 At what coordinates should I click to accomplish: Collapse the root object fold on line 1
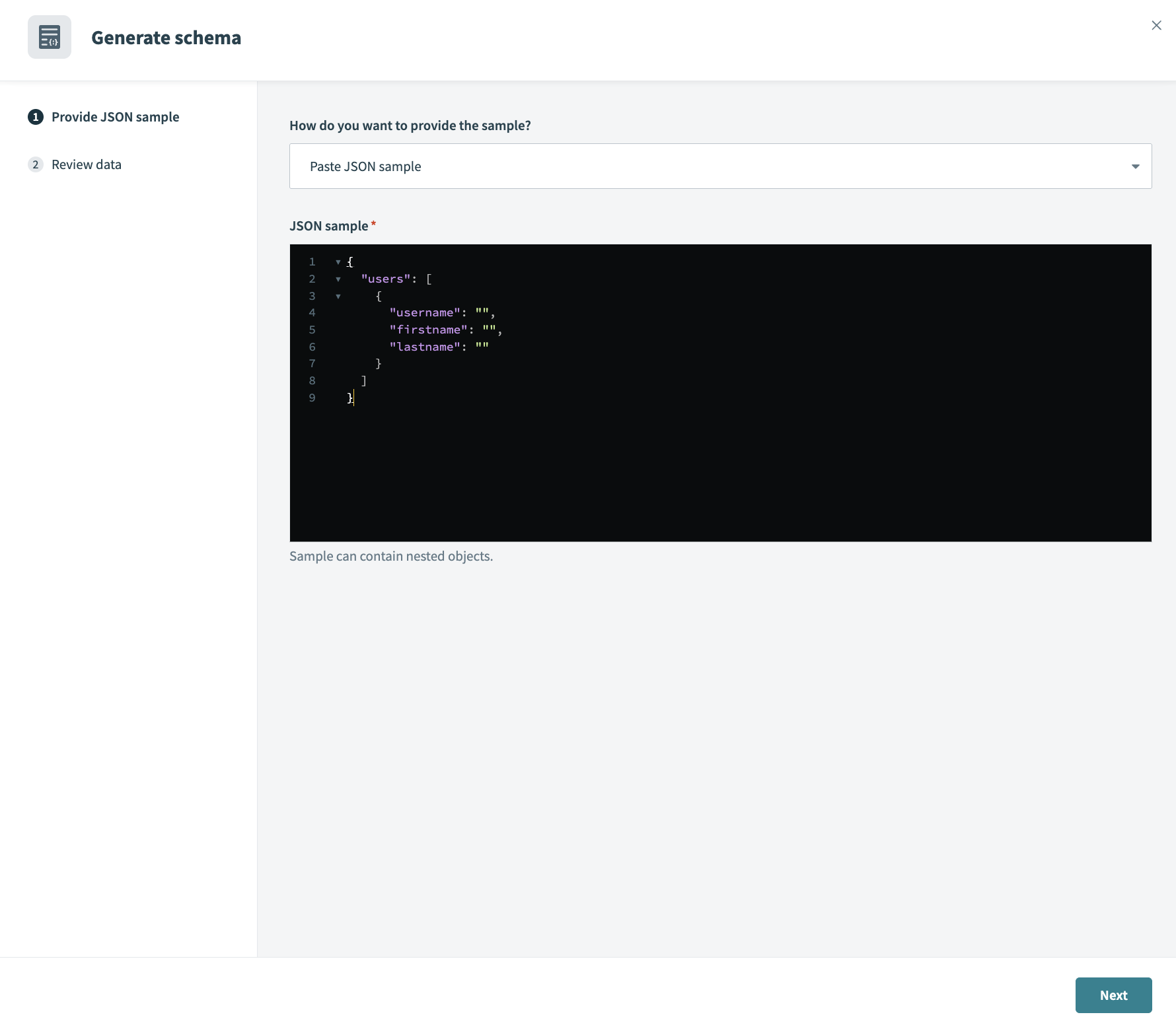pyautogui.click(x=338, y=262)
